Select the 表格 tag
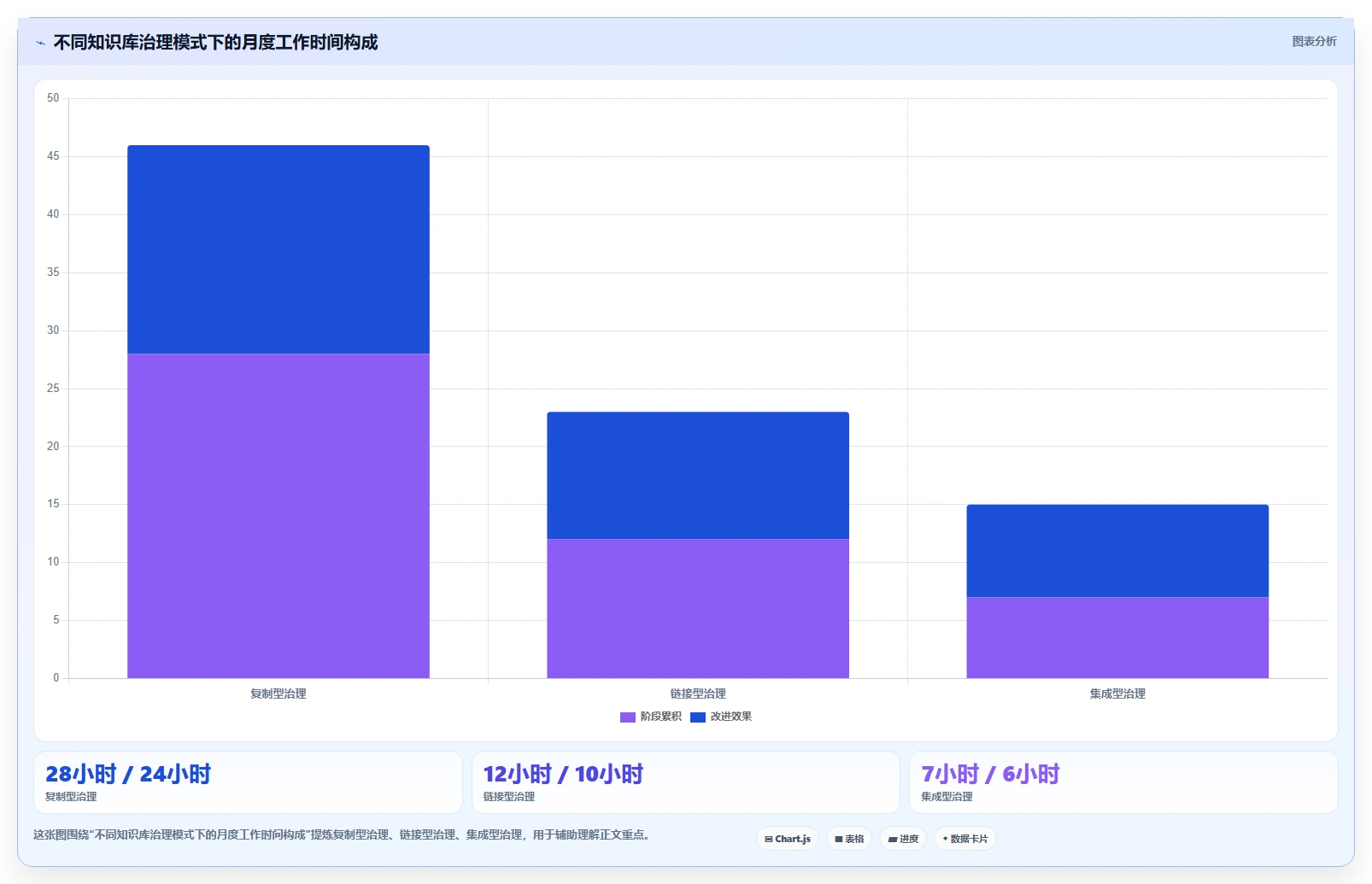 [x=849, y=839]
